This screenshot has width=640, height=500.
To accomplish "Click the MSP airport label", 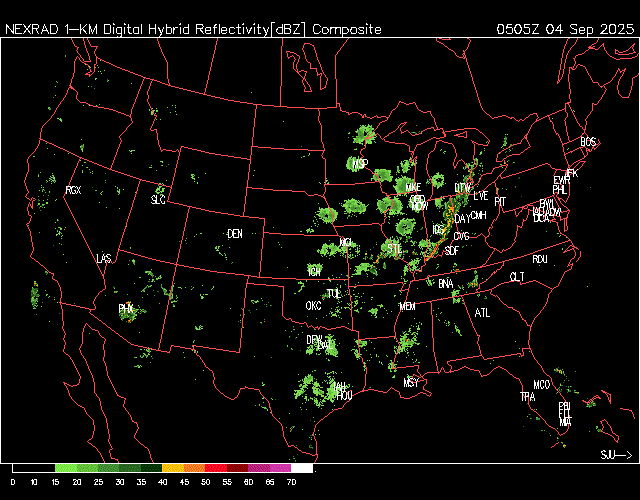I will tap(360, 164).
